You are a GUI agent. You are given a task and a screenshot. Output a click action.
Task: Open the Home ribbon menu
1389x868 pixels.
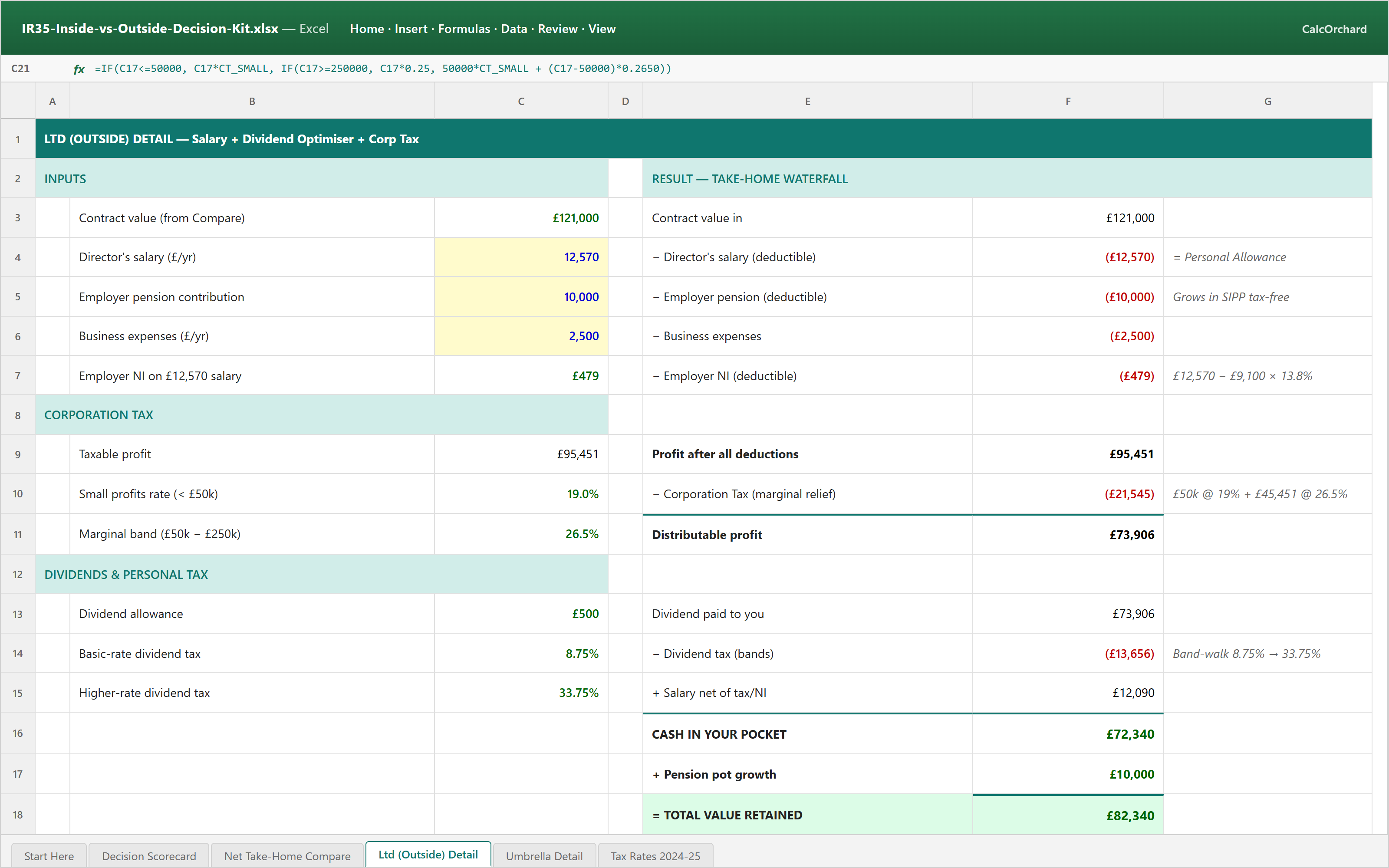click(367, 29)
